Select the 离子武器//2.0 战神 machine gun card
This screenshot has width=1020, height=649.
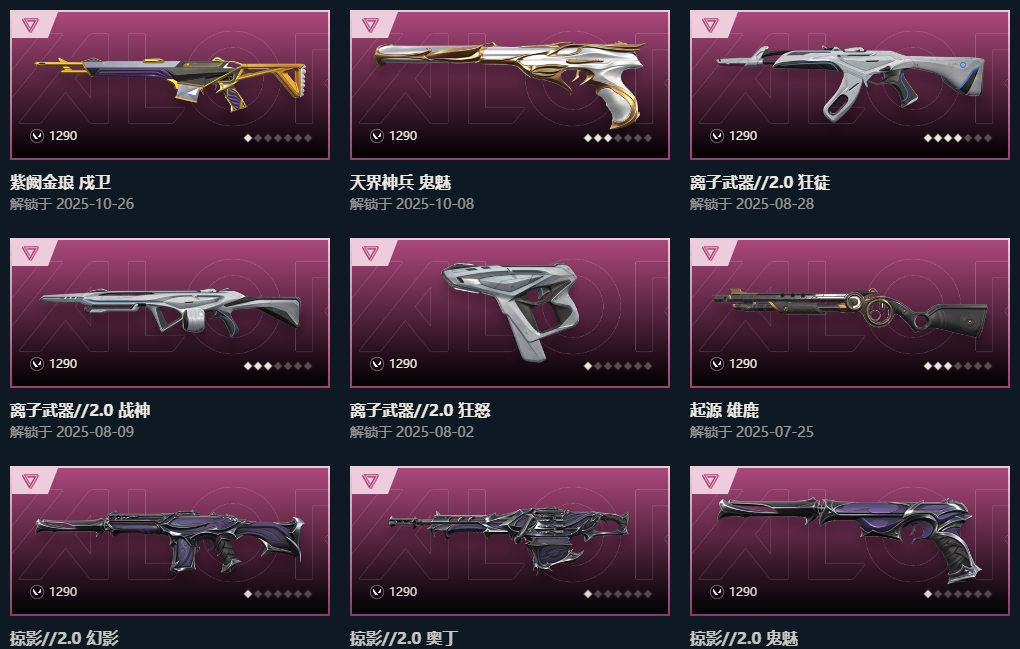tap(170, 313)
